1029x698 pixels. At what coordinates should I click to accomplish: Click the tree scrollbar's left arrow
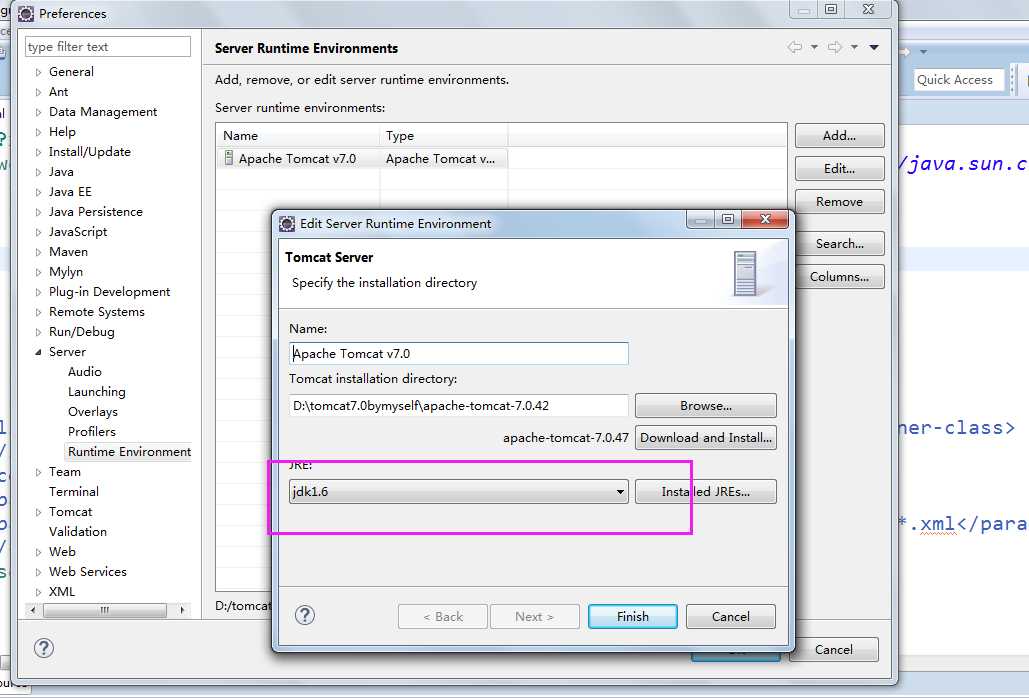coord(33,610)
